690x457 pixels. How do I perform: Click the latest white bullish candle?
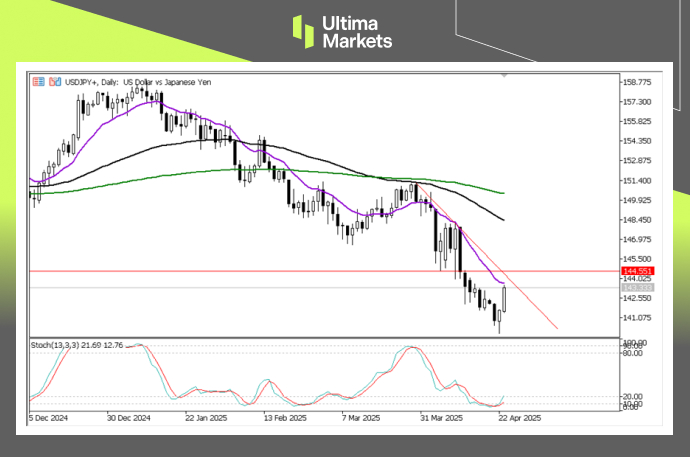coord(505,299)
